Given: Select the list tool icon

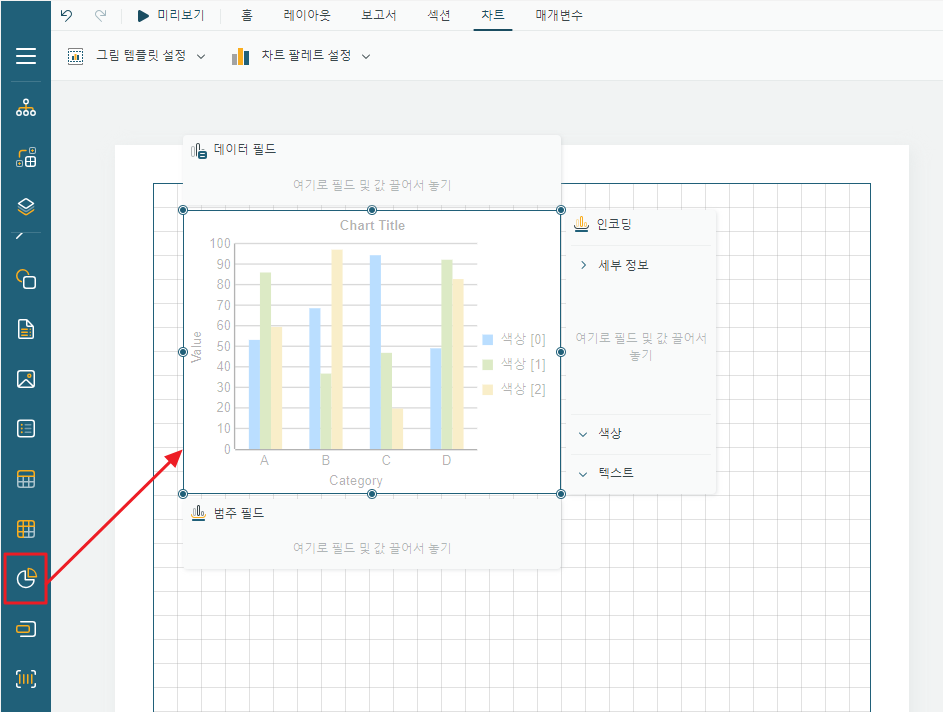Looking at the screenshot, I should (x=26, y=429).
